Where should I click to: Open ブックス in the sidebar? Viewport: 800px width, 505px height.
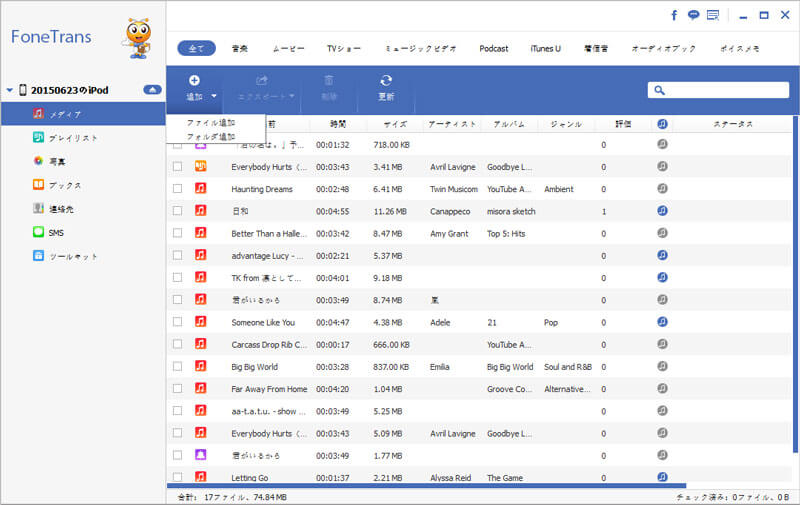pyautogui.click(x=65, y=185)
